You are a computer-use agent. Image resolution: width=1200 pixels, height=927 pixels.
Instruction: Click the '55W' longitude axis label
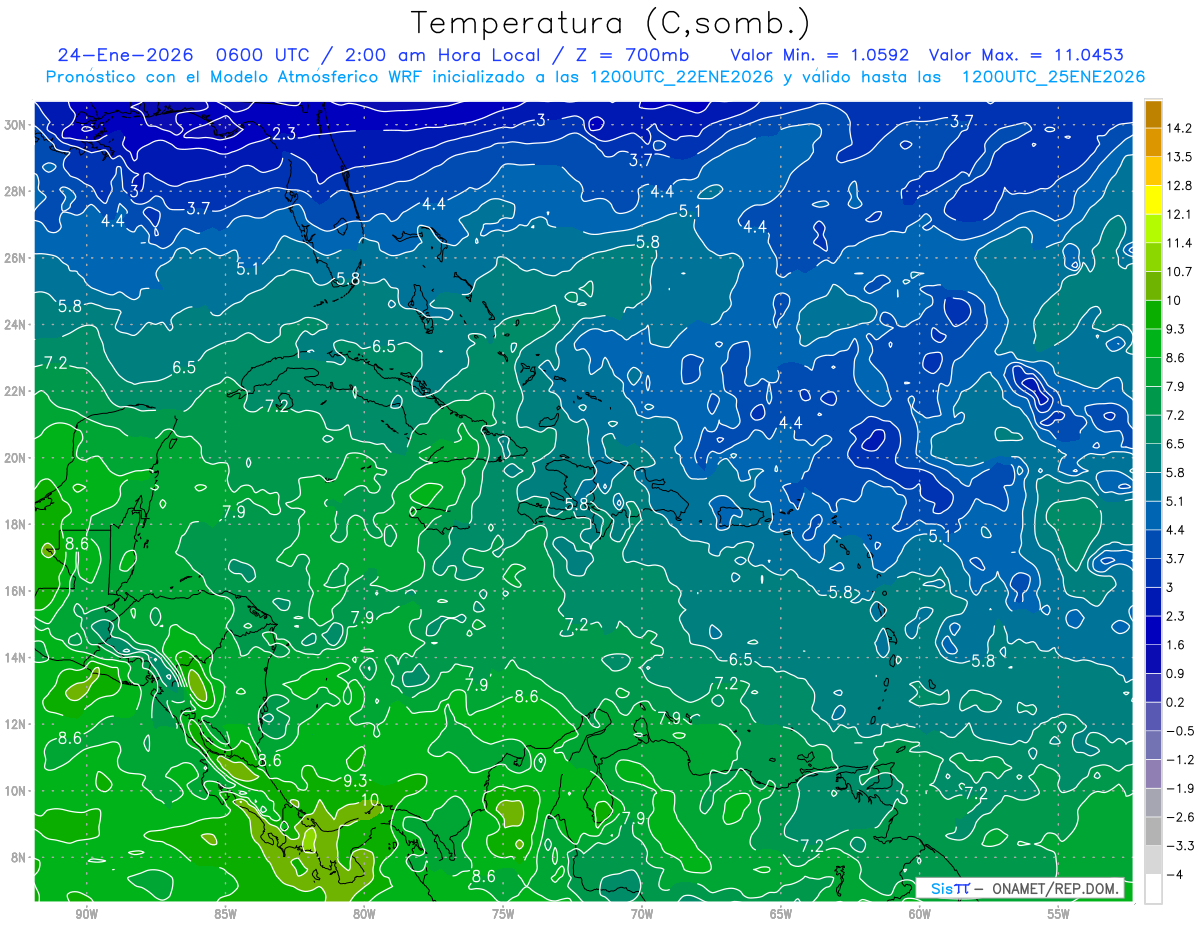click(x=1059, y=914)
